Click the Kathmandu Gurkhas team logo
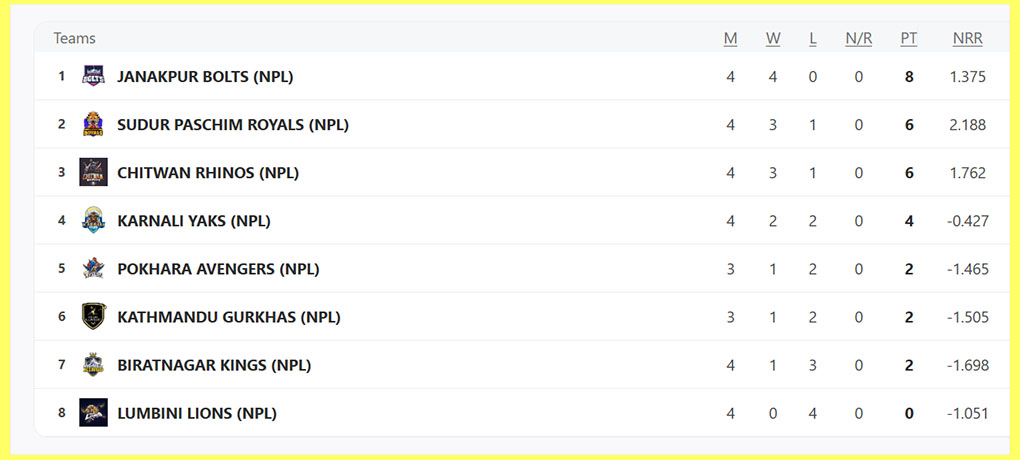 [x=93, y=316]
